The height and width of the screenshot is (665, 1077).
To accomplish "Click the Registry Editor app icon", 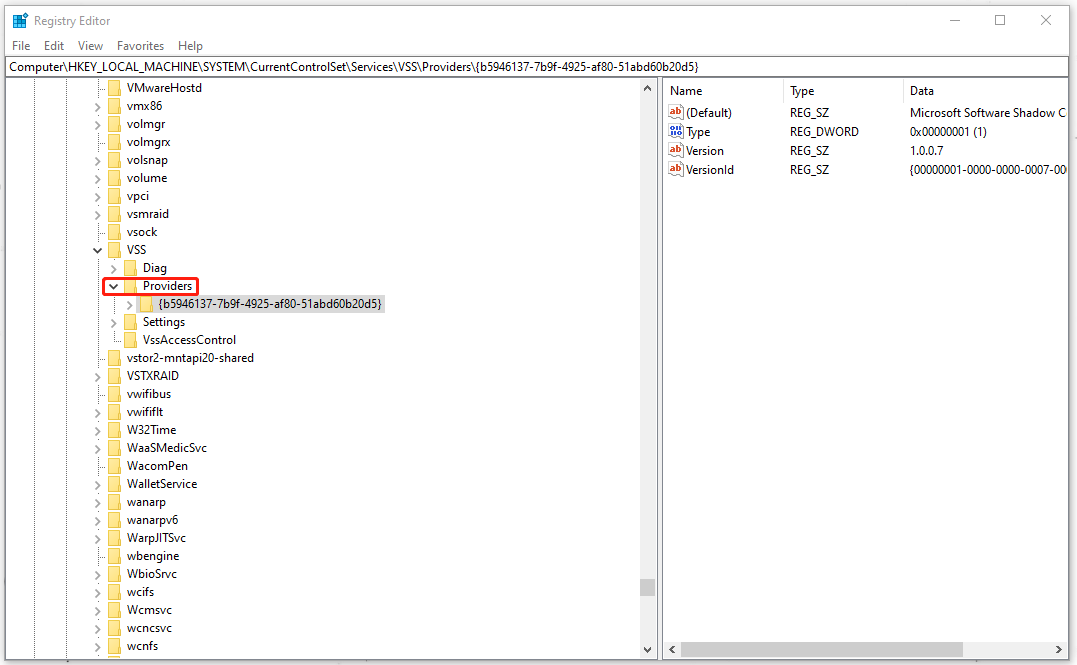I will pos(20,21).
